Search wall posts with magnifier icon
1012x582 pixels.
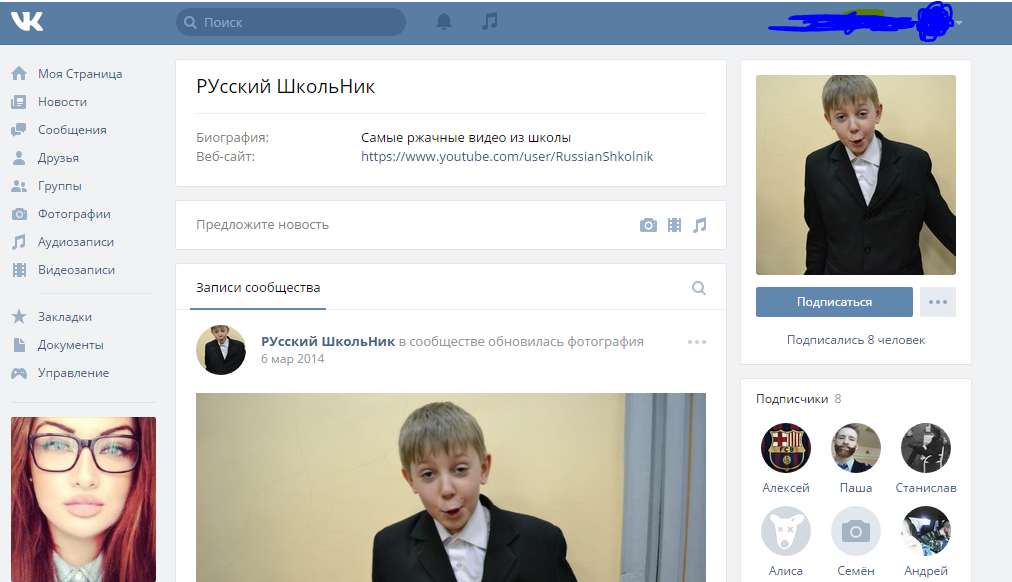(698, 288)
